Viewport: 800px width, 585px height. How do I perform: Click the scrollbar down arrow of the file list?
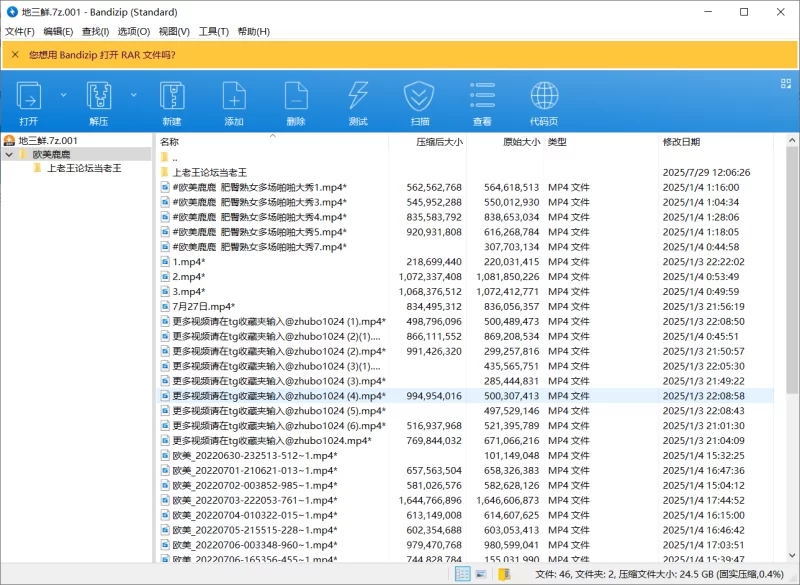coord(792,555)
